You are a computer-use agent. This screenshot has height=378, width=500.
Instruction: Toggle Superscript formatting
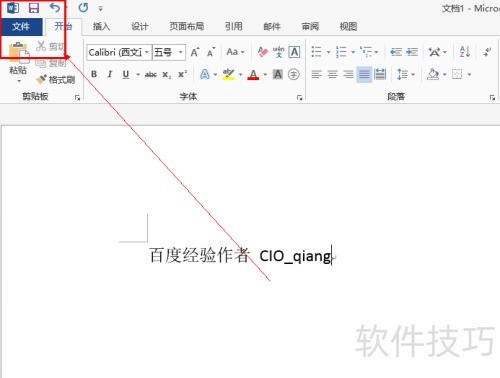[182, 74]
